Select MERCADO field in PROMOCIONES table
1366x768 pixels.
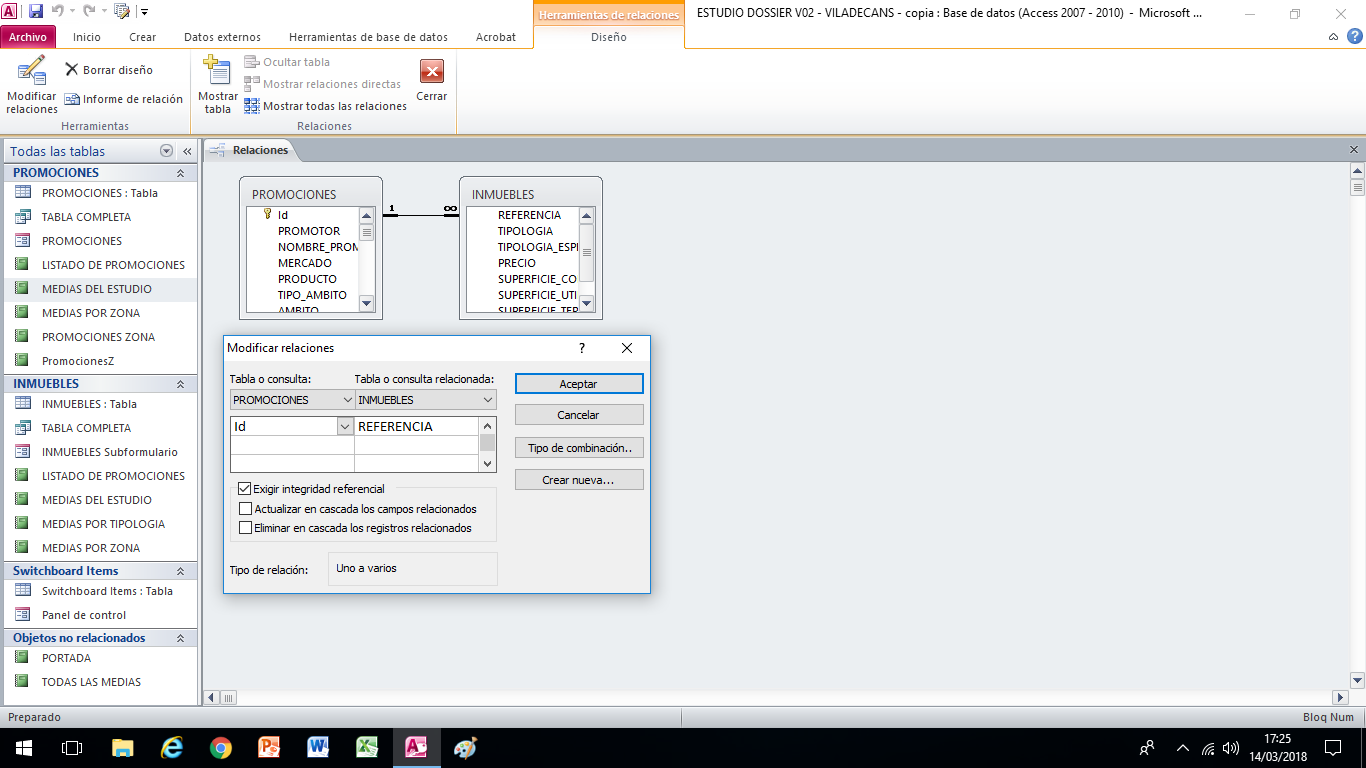pyautogui.click(x=305, y=263)
